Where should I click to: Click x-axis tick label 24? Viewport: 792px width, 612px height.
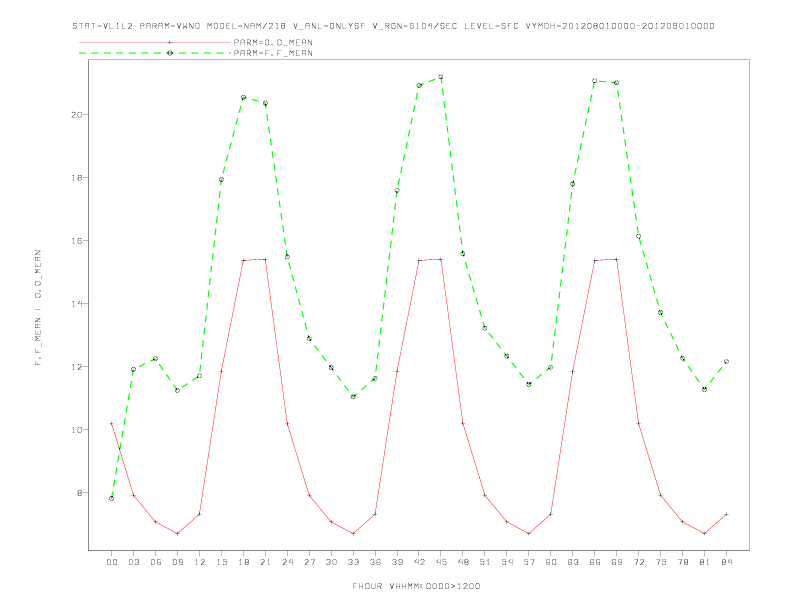(287, 562)
